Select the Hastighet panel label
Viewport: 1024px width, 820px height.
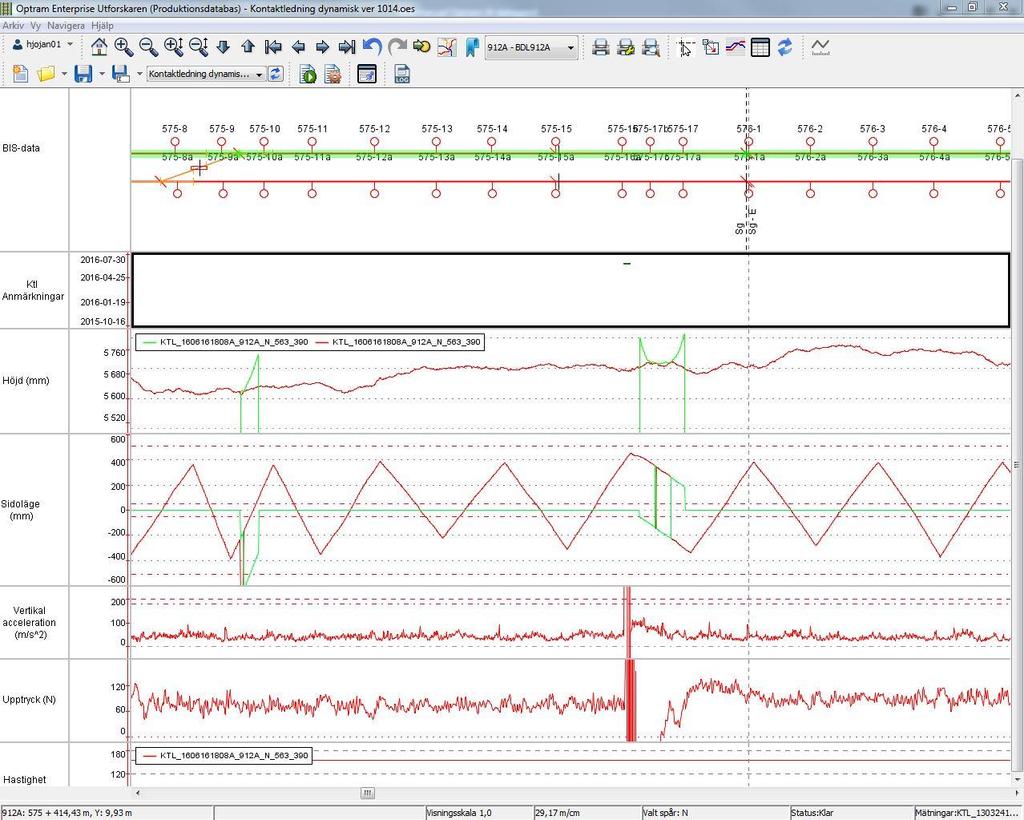[25, 780]
